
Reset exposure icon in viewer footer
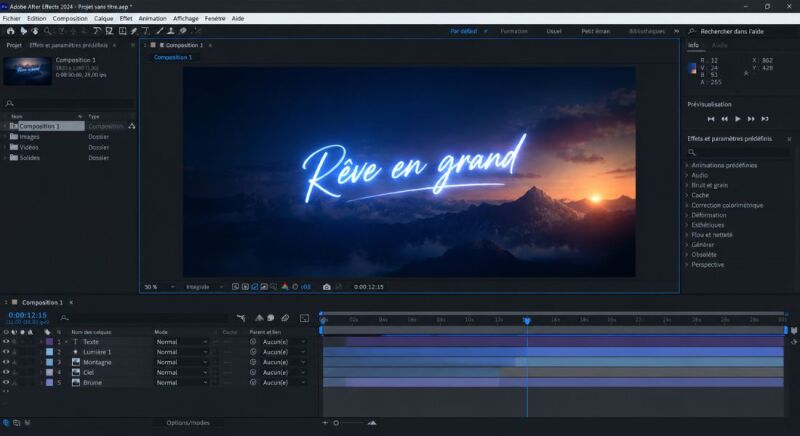coord(295,287)
